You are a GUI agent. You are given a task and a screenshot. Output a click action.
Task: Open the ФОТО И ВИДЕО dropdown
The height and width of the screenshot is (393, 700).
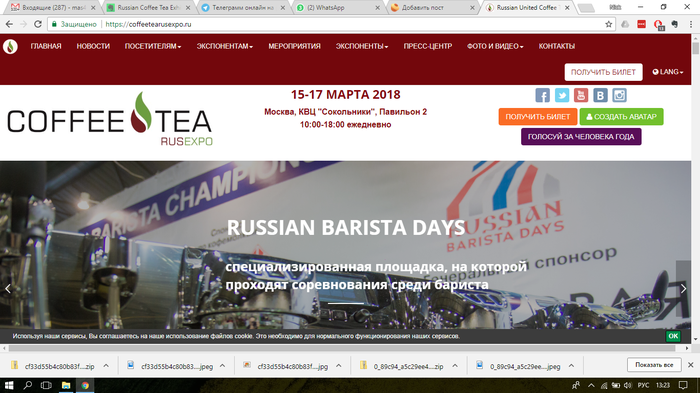pyautogui.click(x=495, y=46)
